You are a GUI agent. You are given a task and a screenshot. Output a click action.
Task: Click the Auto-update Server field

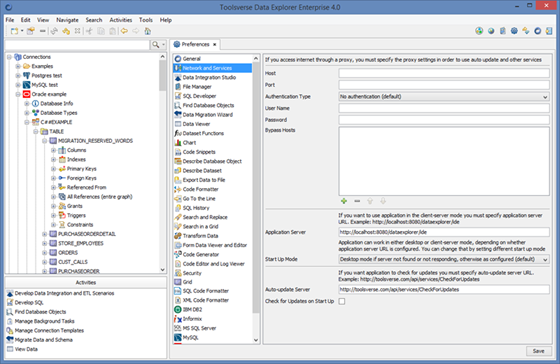444,290
